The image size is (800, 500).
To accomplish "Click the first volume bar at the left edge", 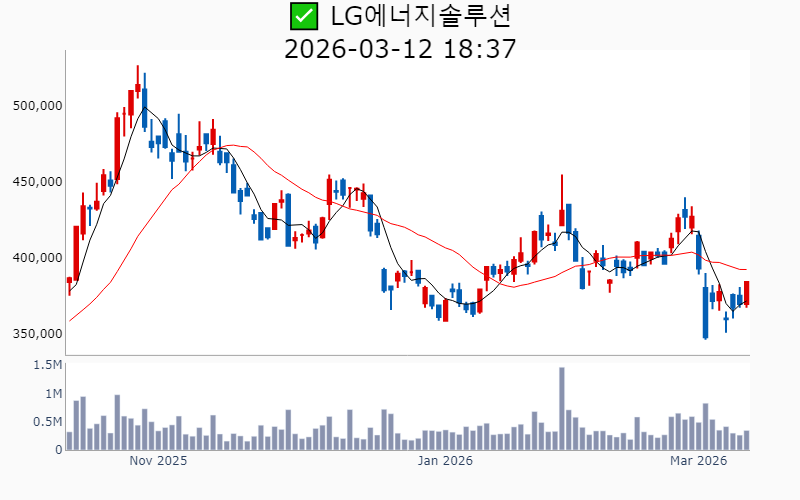I will [69, 440].
